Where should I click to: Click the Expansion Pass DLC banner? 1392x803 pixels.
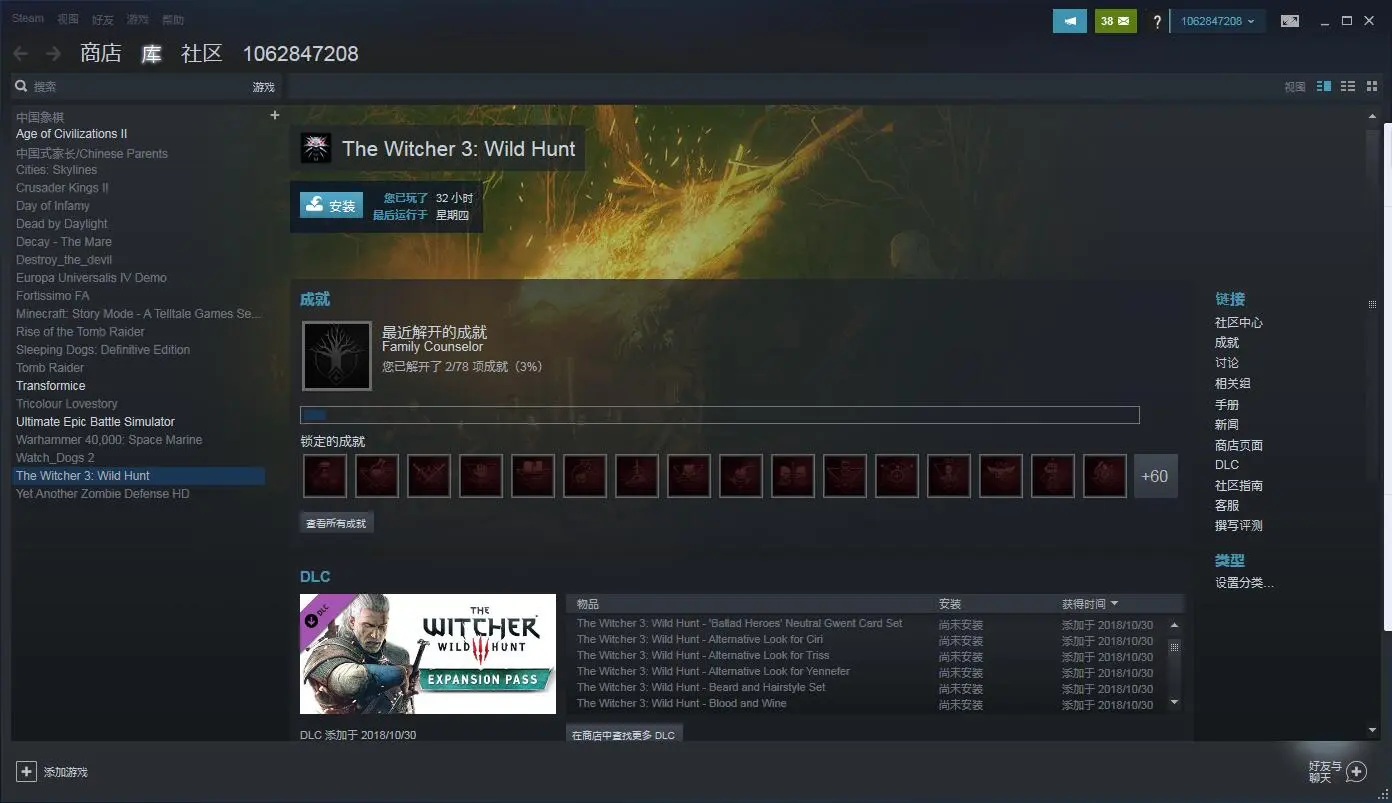(428, 654)
